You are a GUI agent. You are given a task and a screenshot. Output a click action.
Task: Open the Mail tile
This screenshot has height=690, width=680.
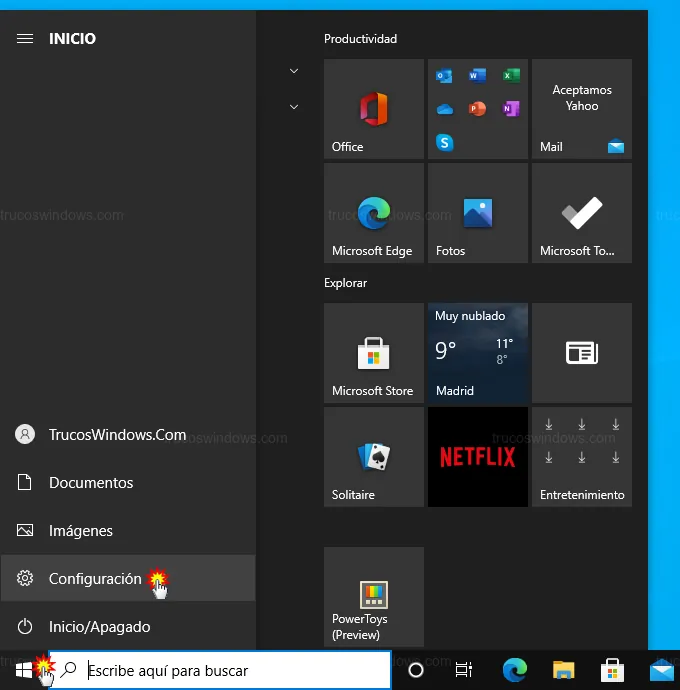point(581,108)
